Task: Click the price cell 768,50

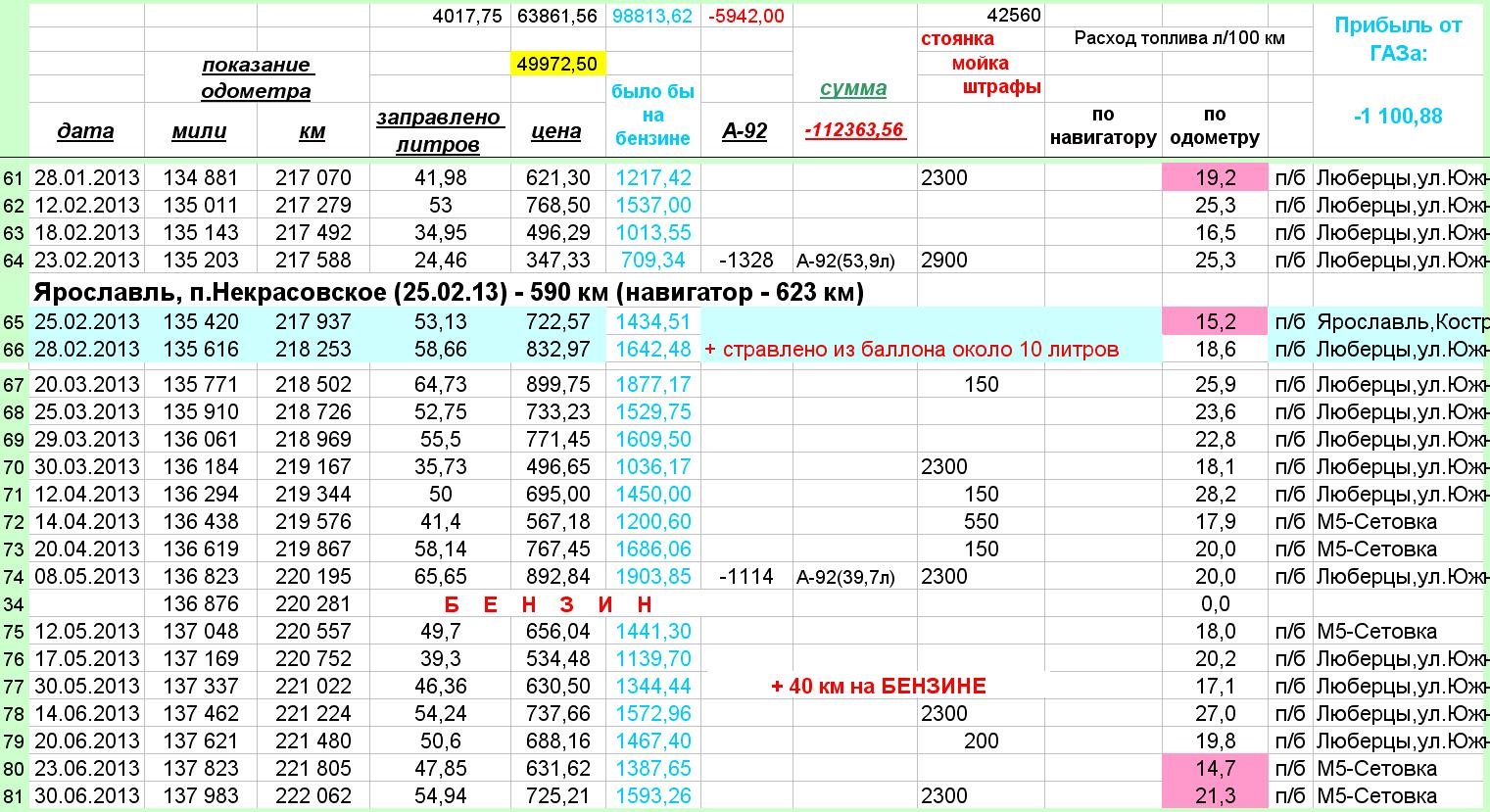Action: tap(557, 205)
